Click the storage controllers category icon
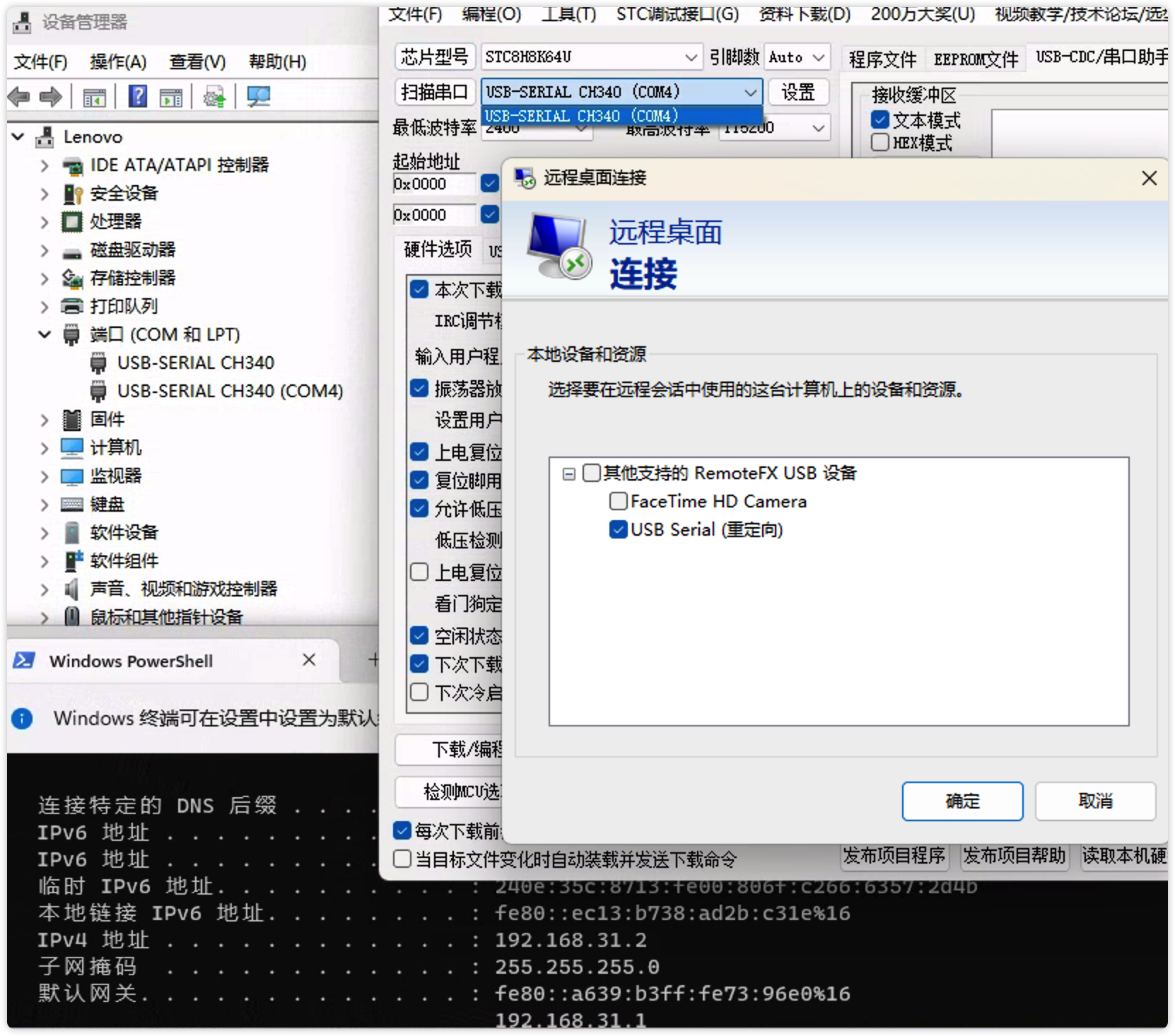 (x=72, y=278)
